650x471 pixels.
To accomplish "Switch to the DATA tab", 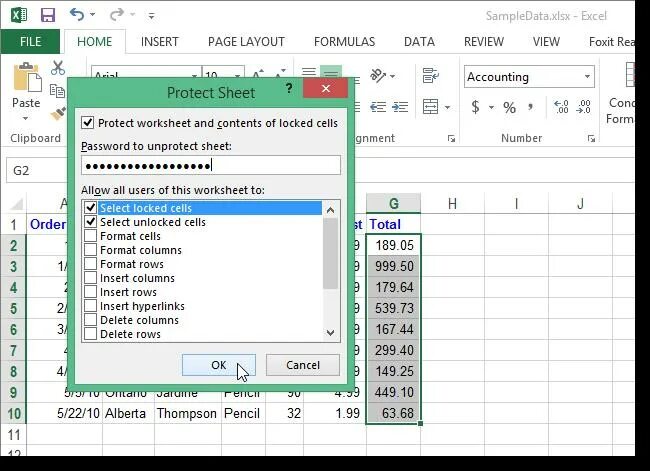I will tap(419, 42).
